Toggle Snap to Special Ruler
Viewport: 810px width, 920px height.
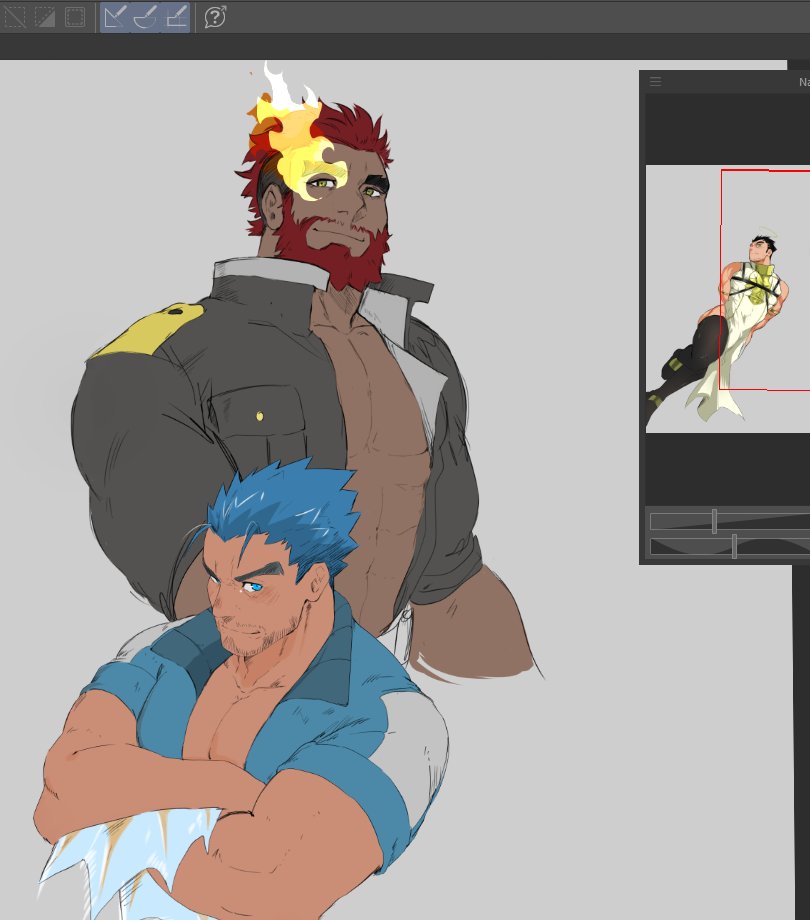[x=145, y=17]
